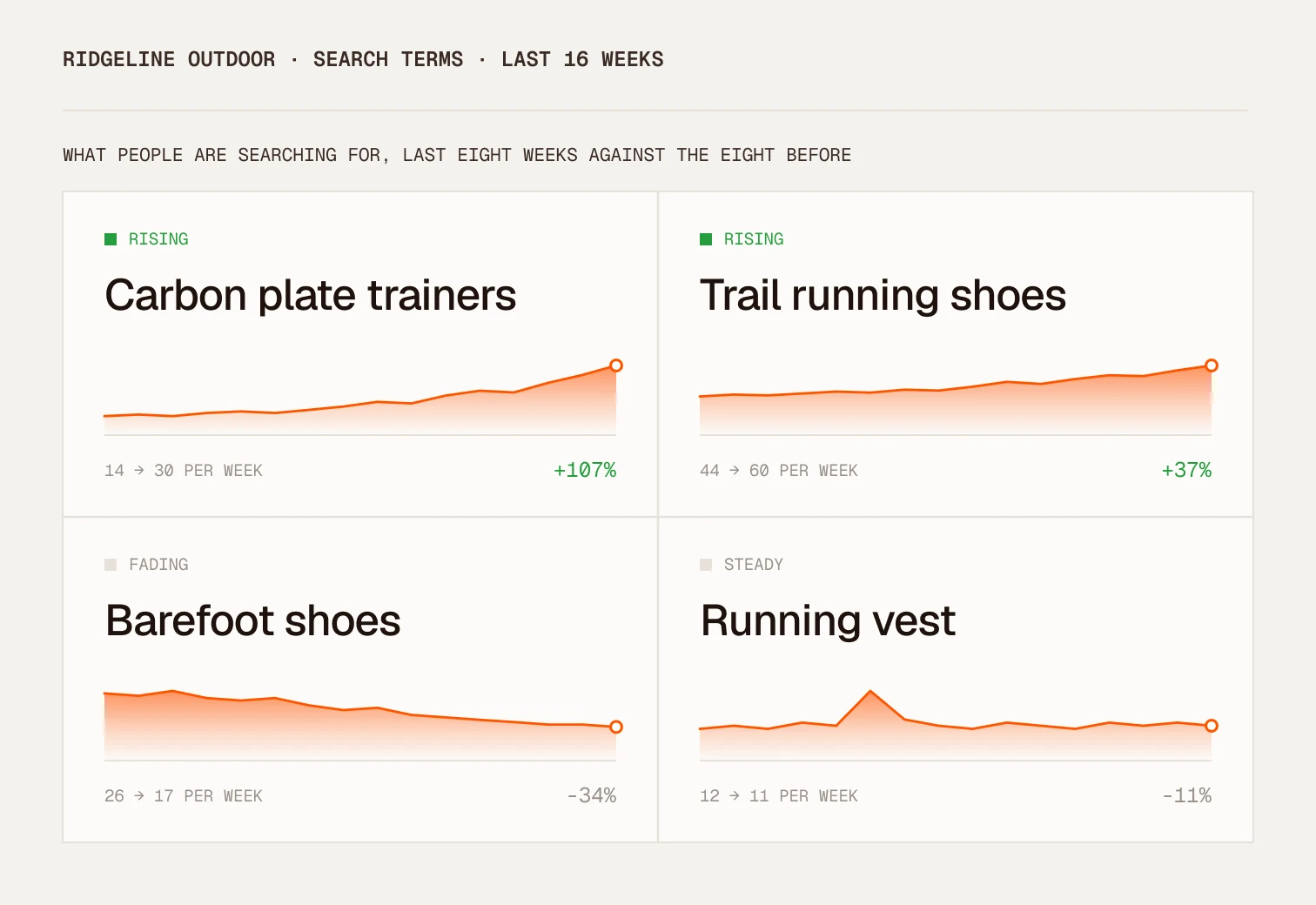Select the +107% change value

pos(585,470)
